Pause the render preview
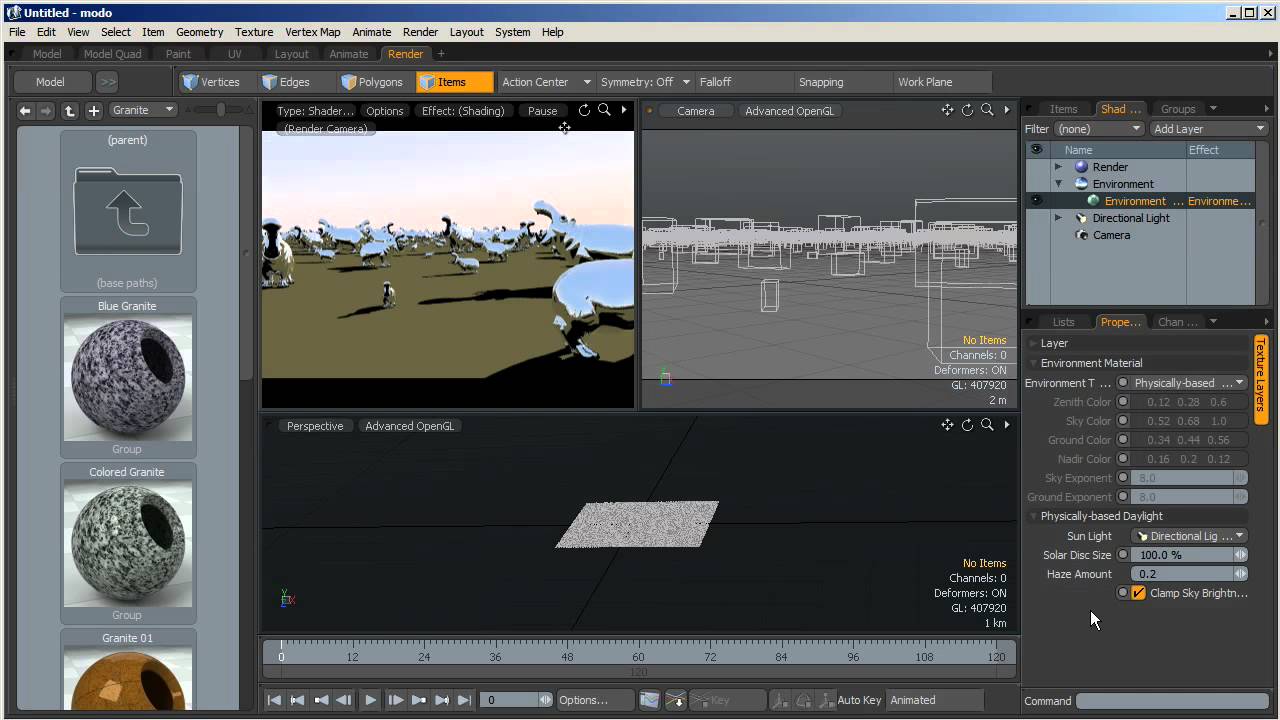 [x=542, y=111]
